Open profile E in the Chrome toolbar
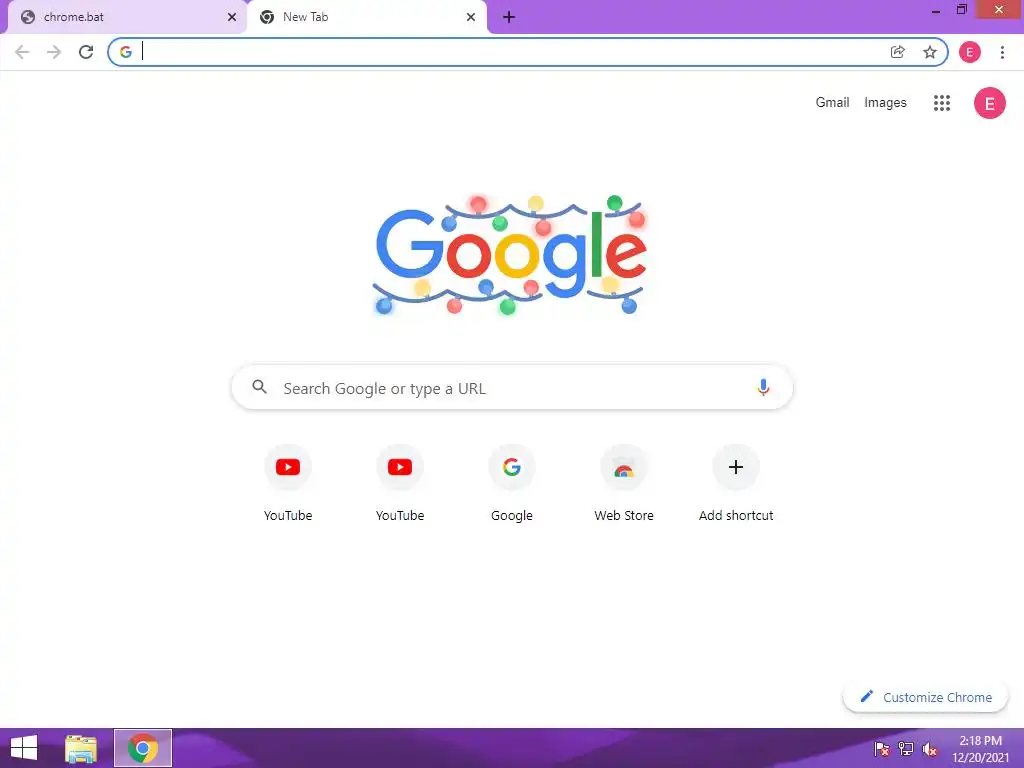1024x768 pixels. (970, 52)
